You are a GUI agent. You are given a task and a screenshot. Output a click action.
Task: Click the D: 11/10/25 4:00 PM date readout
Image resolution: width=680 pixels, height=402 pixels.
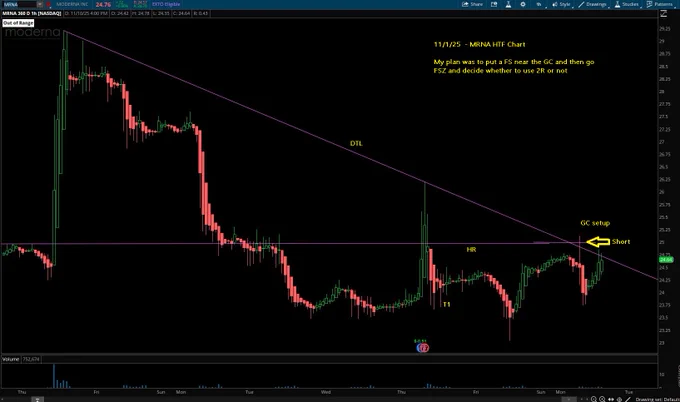coord(86,13)
